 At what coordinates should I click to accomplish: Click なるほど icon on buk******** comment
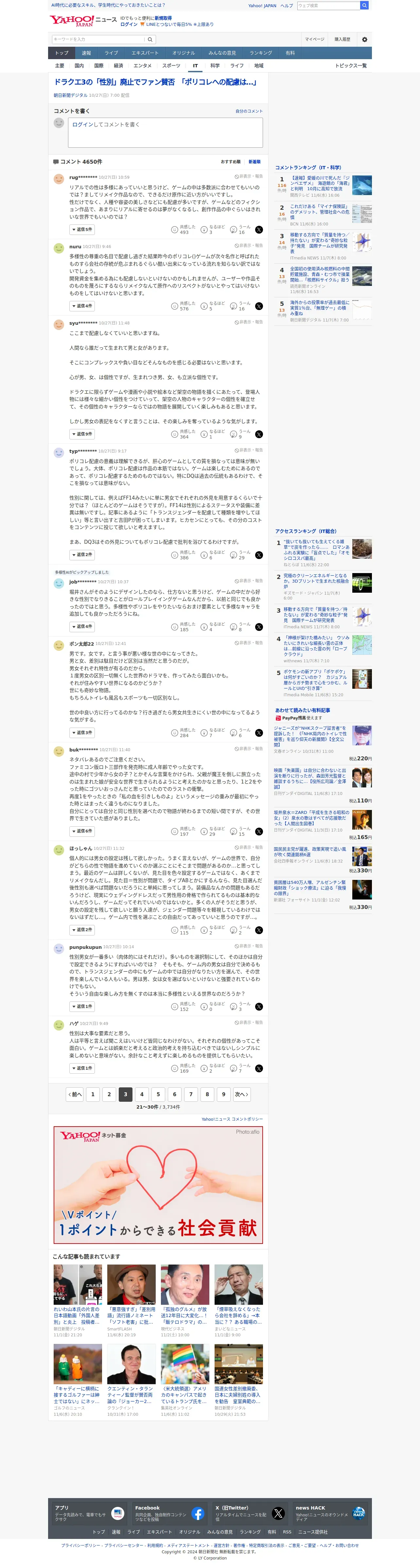click(204, 832)
